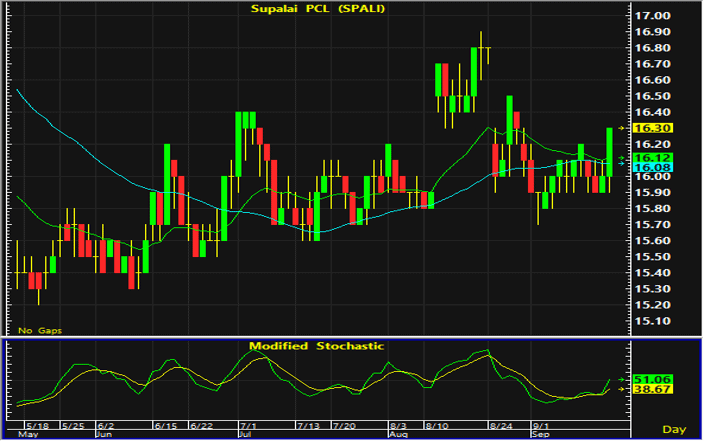Click the Aug month label
This screenshot has width=704, height=441.
(x=398, y=434)
